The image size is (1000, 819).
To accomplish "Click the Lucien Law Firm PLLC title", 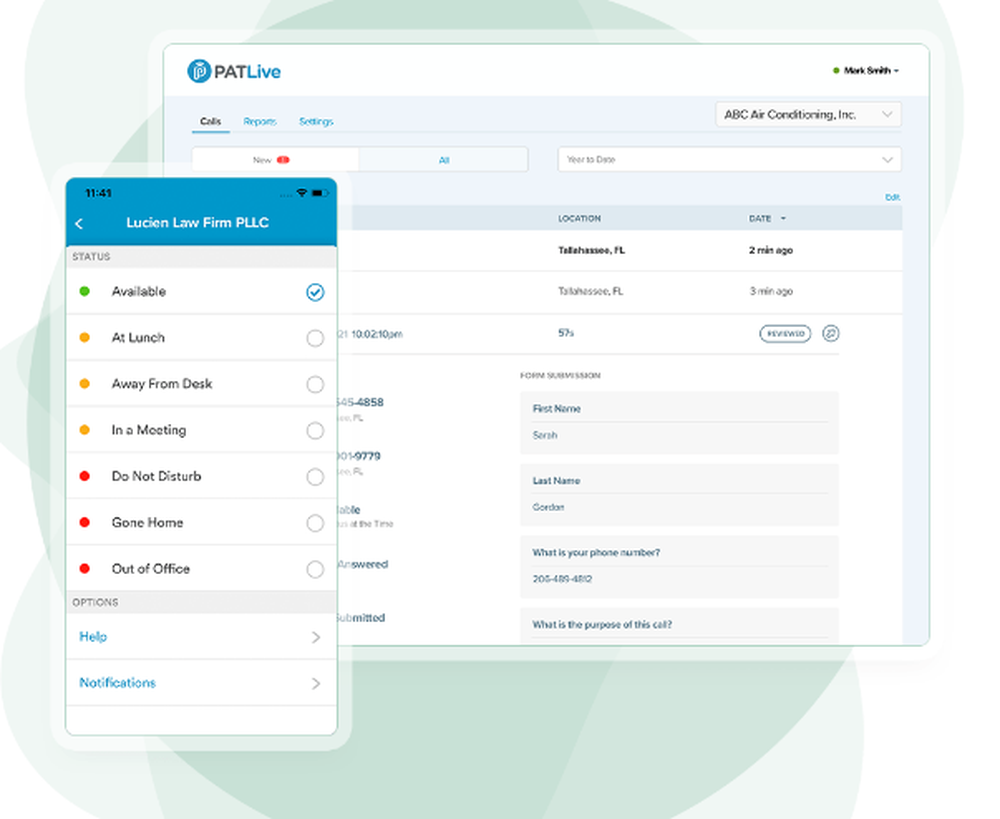I will tap(197, 223).
